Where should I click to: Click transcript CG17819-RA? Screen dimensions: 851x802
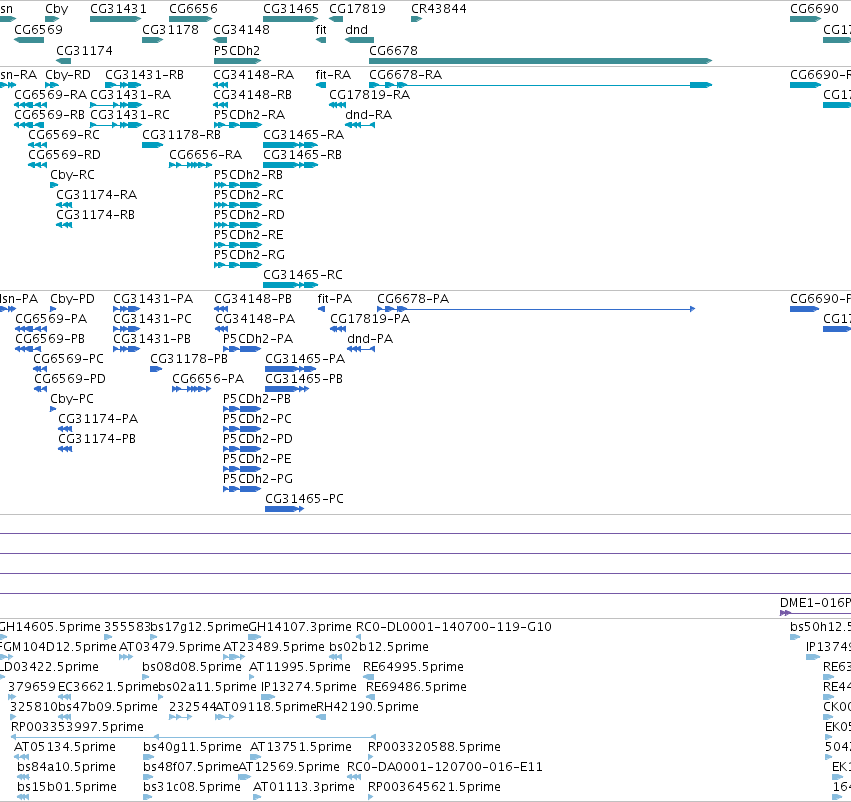point(370,94)
